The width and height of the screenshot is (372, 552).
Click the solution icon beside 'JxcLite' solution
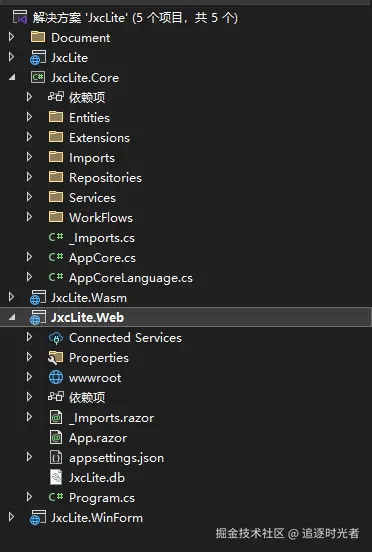pyautogui.click(x=20, y=17)
